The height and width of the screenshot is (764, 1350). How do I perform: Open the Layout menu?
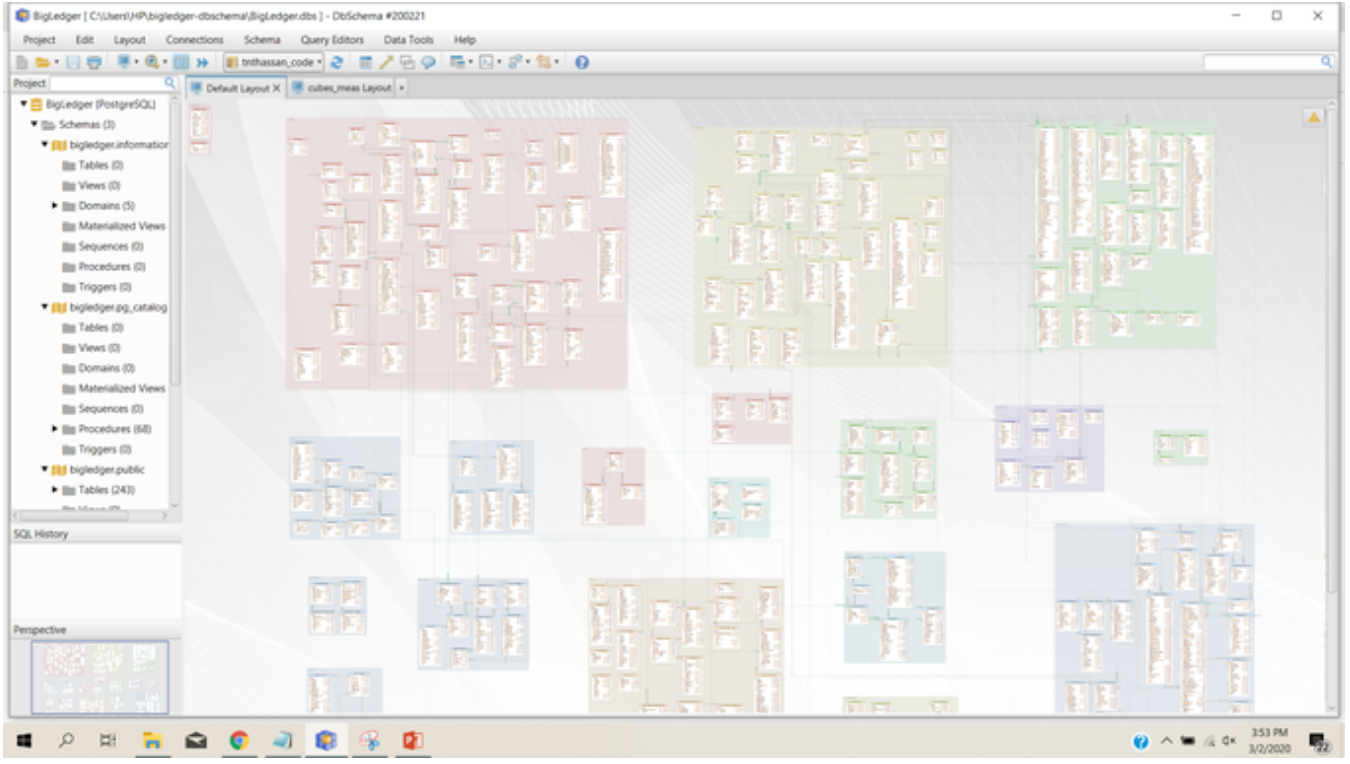[x=130, y=40]
